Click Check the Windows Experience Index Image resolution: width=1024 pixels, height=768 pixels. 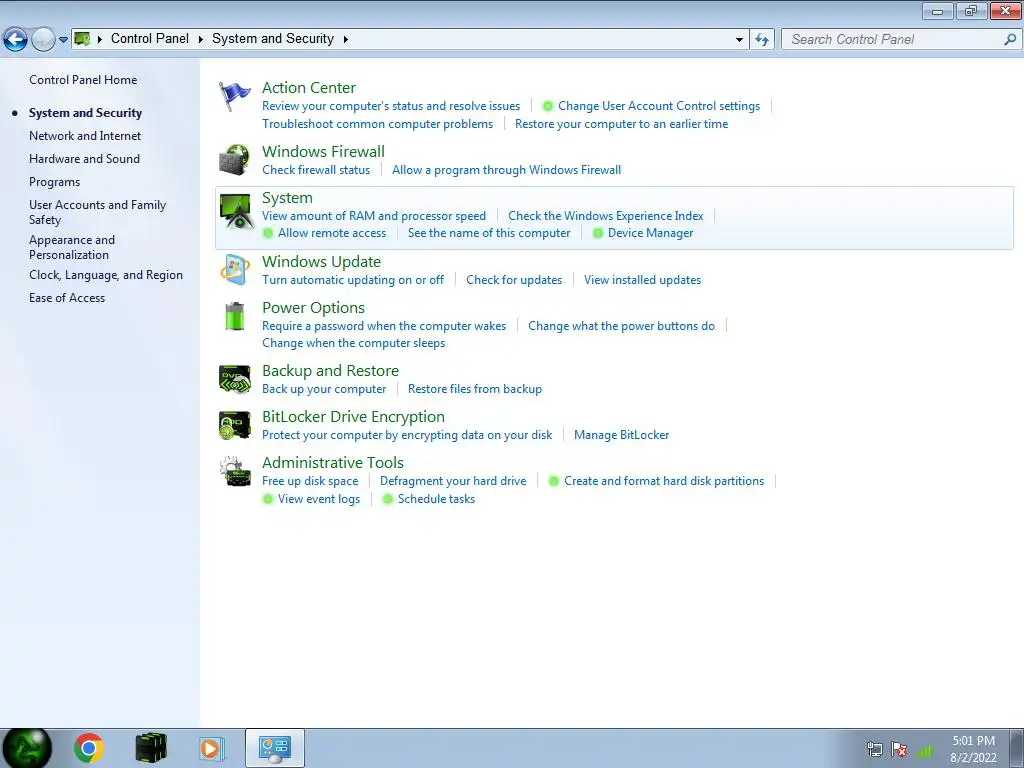point(605,216)
